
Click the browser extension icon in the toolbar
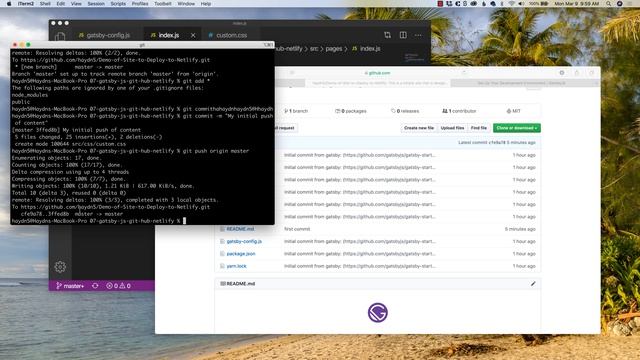(x=562, y=73)
